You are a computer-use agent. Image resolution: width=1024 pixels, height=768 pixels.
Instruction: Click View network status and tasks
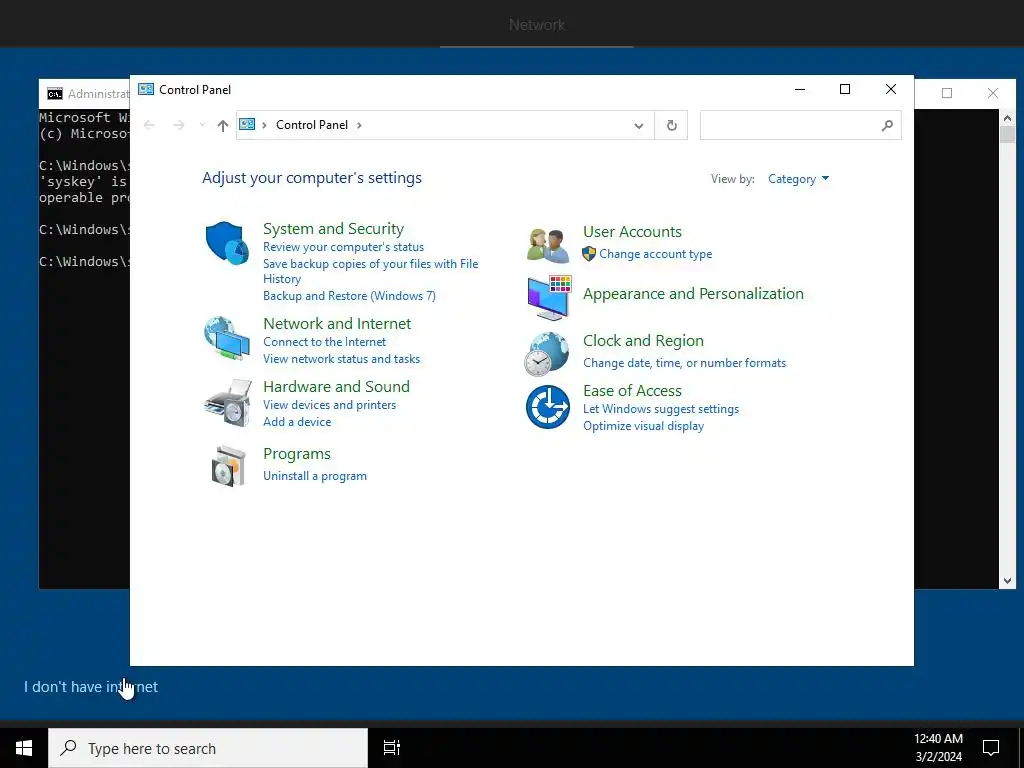[342, 359]
